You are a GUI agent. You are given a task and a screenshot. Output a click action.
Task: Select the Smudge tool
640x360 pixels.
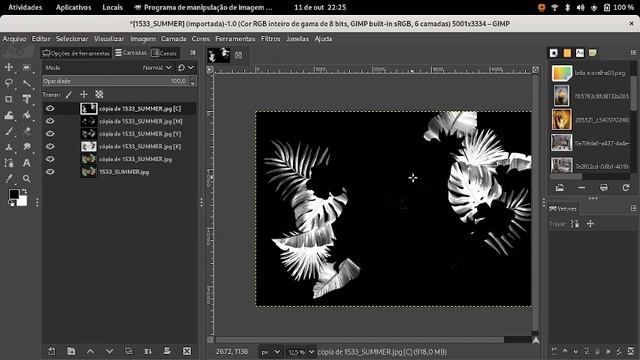27,147
